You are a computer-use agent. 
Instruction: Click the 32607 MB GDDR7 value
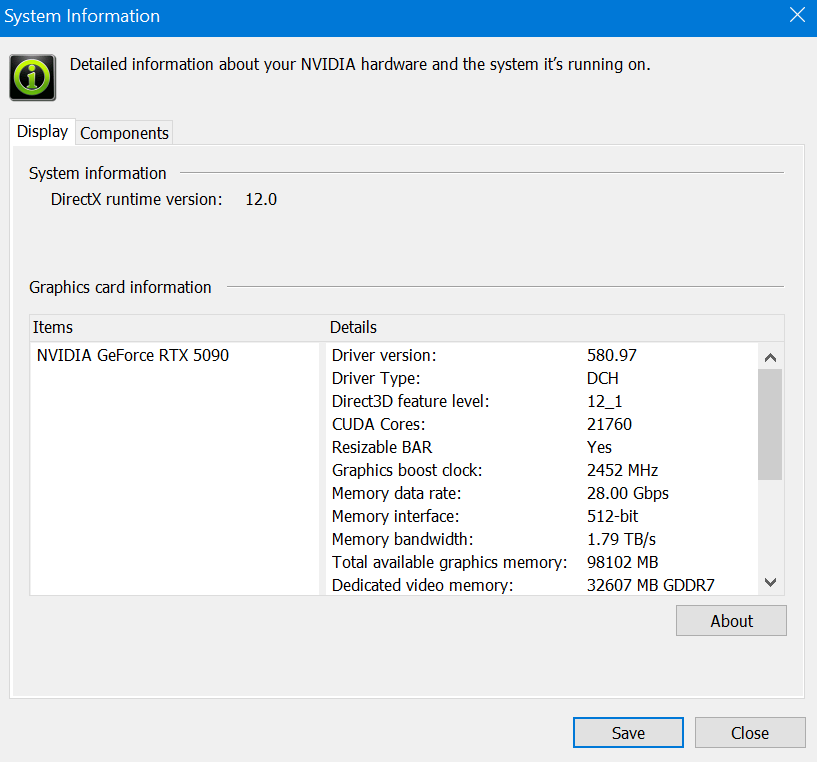coord(651,585)
